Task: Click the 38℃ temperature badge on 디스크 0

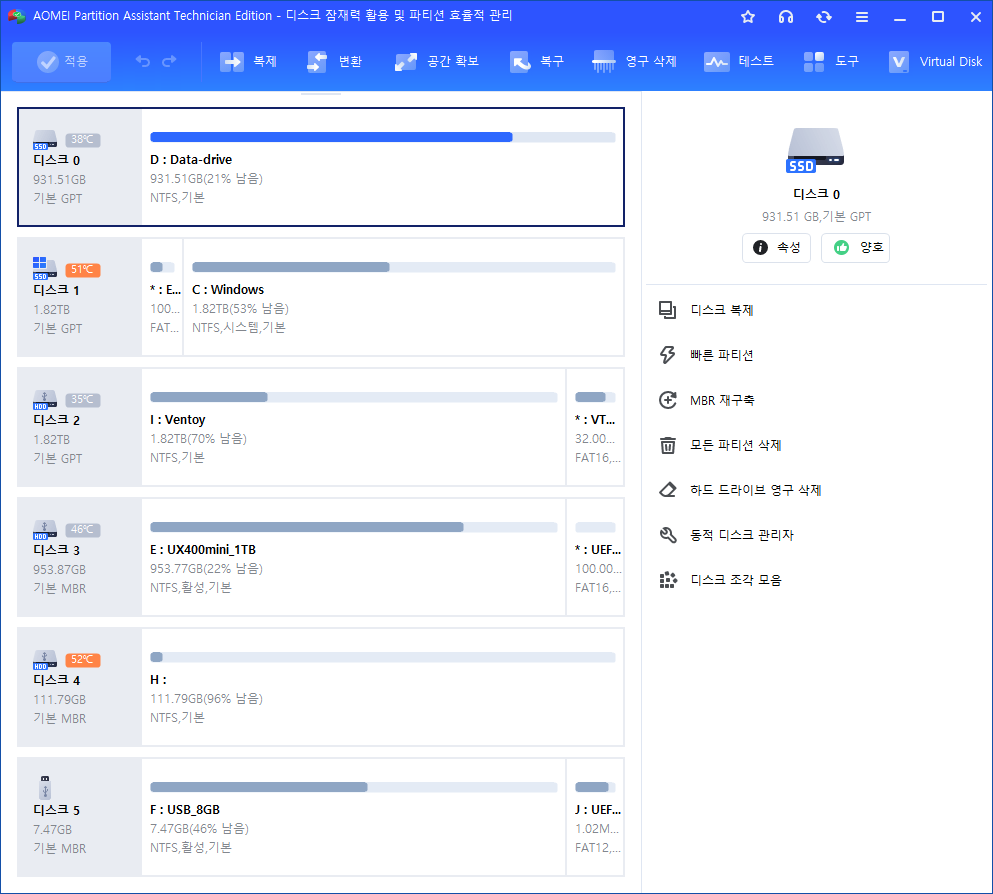Action: tap(83, 140)
